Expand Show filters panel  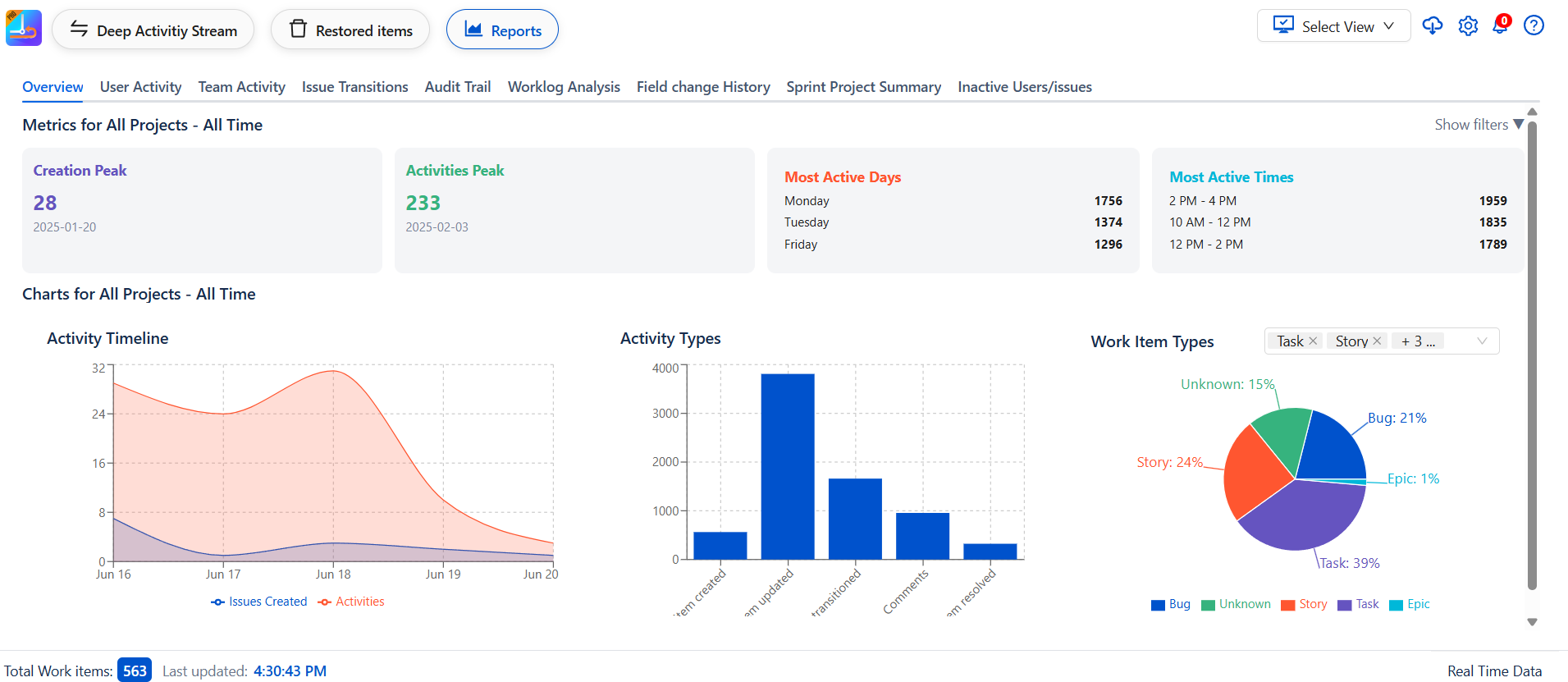point(1479,125)
